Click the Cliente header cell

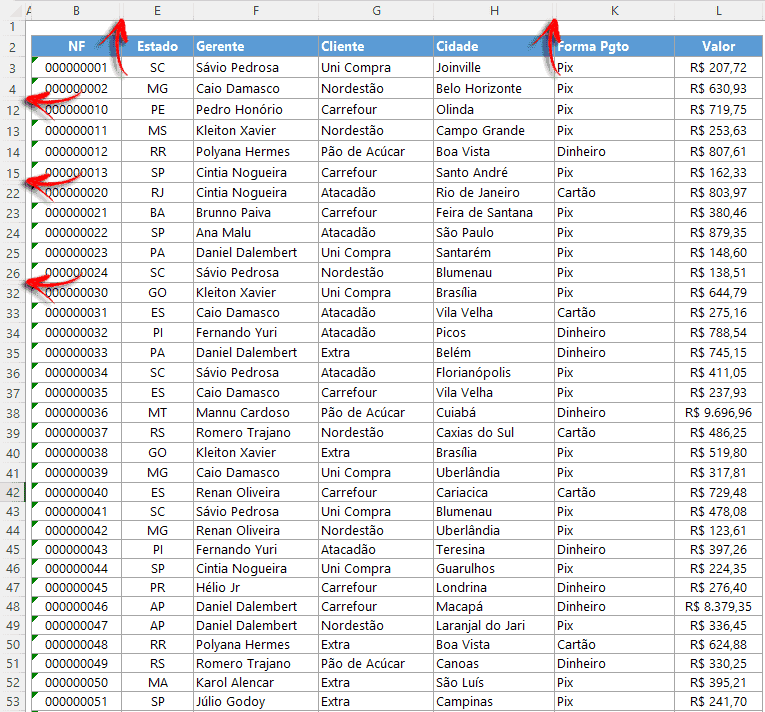click(376, 46)
